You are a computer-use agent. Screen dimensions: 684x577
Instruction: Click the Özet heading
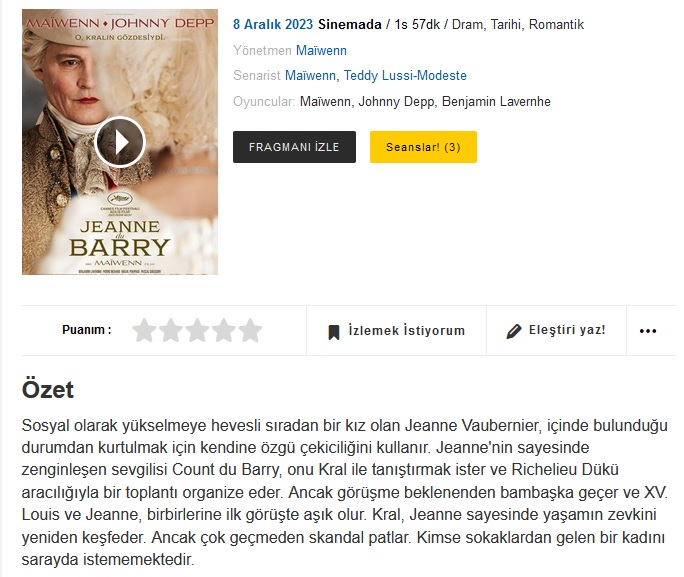(48, 389)
